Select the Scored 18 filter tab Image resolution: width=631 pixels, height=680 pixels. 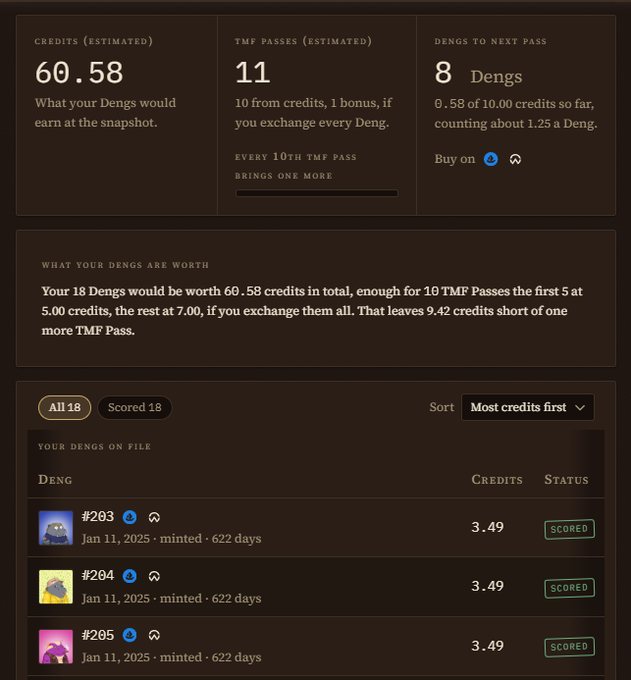[135, 407]
